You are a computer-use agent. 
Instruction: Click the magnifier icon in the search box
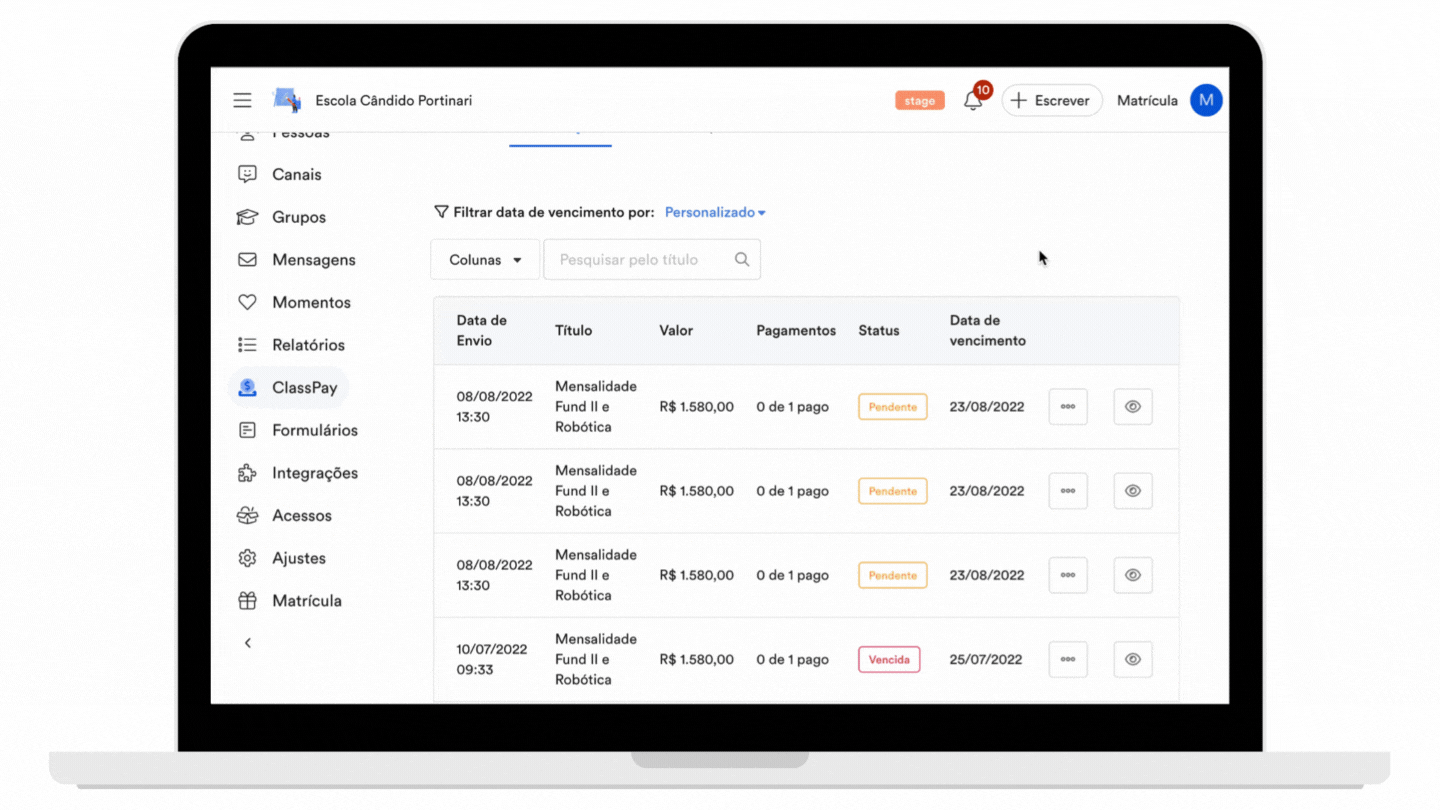[x=742, y=259]
